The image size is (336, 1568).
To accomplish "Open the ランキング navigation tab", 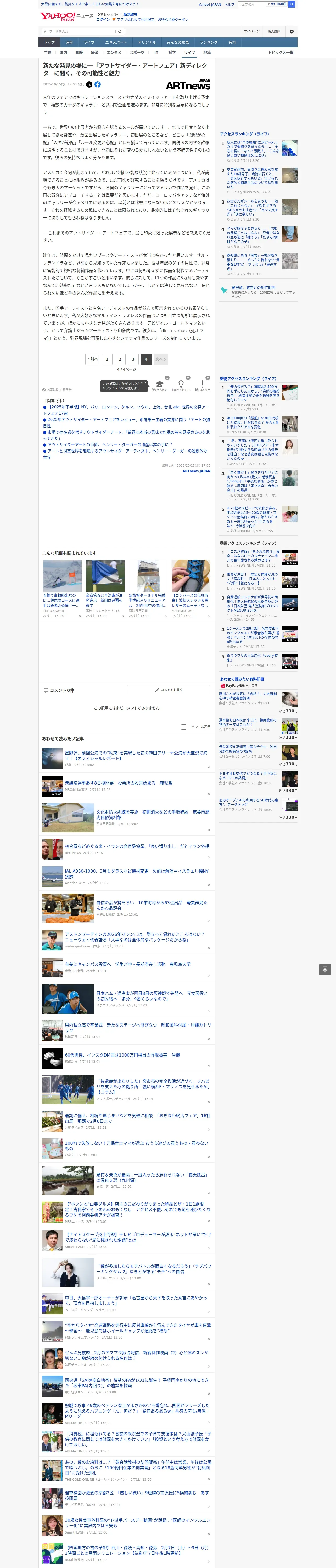I will [209, 43].
